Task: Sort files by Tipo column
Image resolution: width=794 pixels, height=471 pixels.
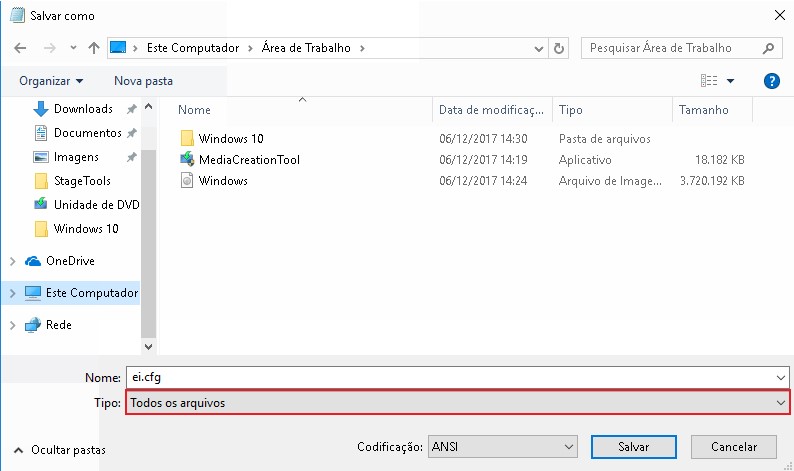Action: click(571, 110)
